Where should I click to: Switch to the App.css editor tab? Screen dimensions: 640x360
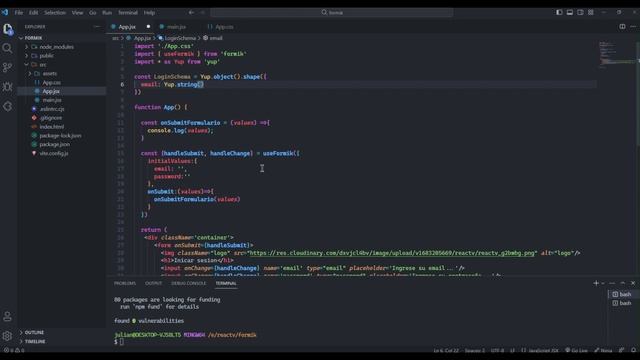click(224, 27)
